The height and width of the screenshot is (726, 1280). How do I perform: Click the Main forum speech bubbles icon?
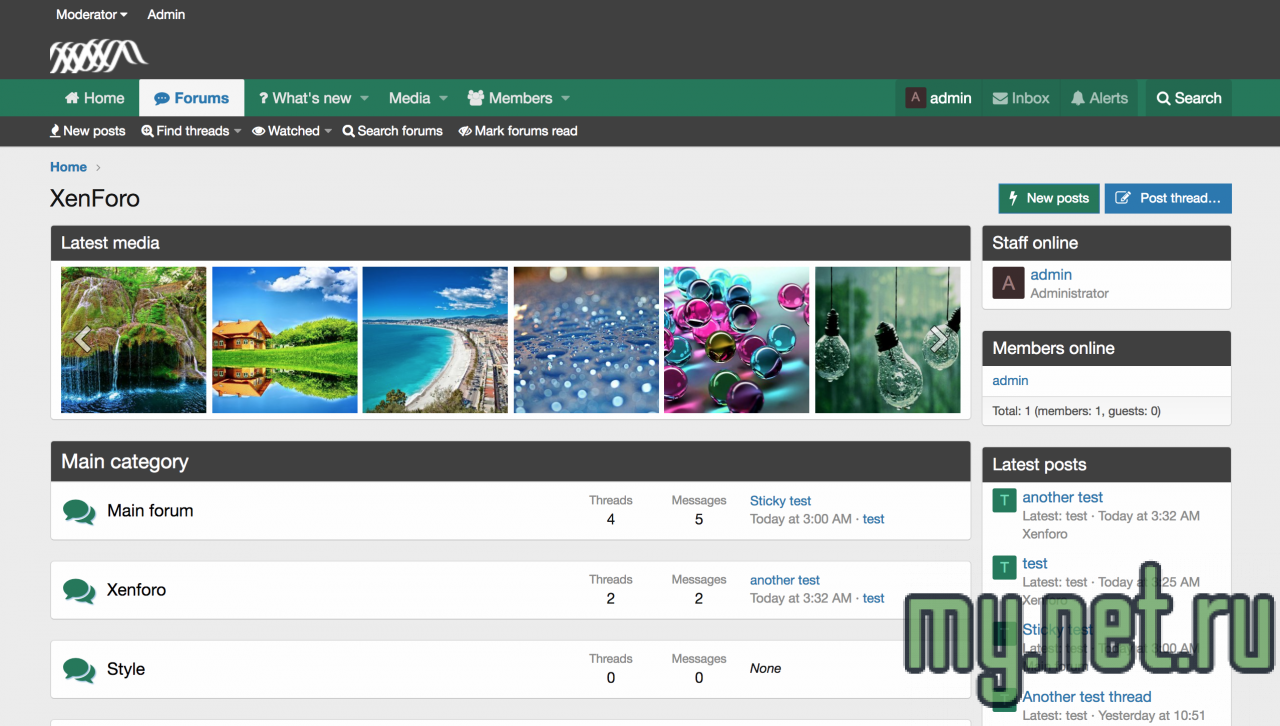79,511
